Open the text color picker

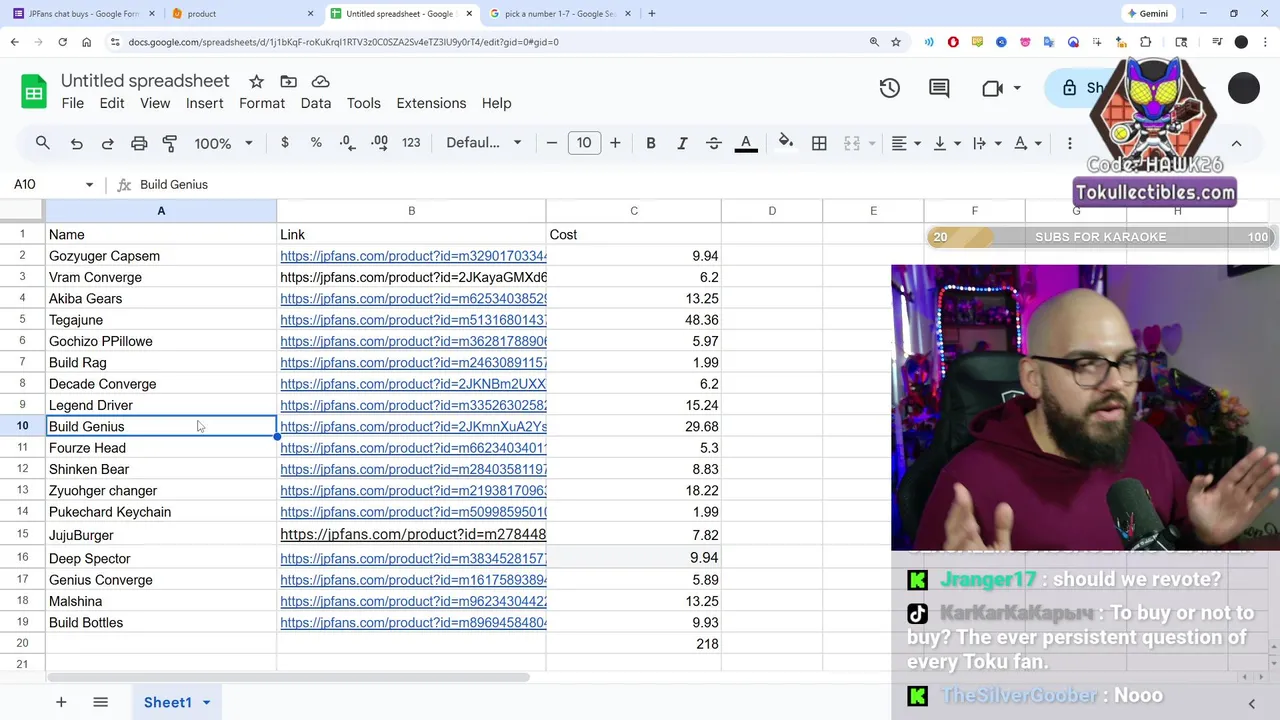pyautogui.click(x=746, y=143)
